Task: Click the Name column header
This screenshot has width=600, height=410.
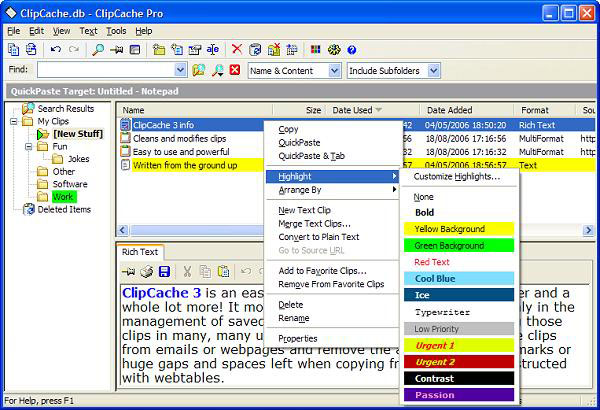Action: coord(194,110)
